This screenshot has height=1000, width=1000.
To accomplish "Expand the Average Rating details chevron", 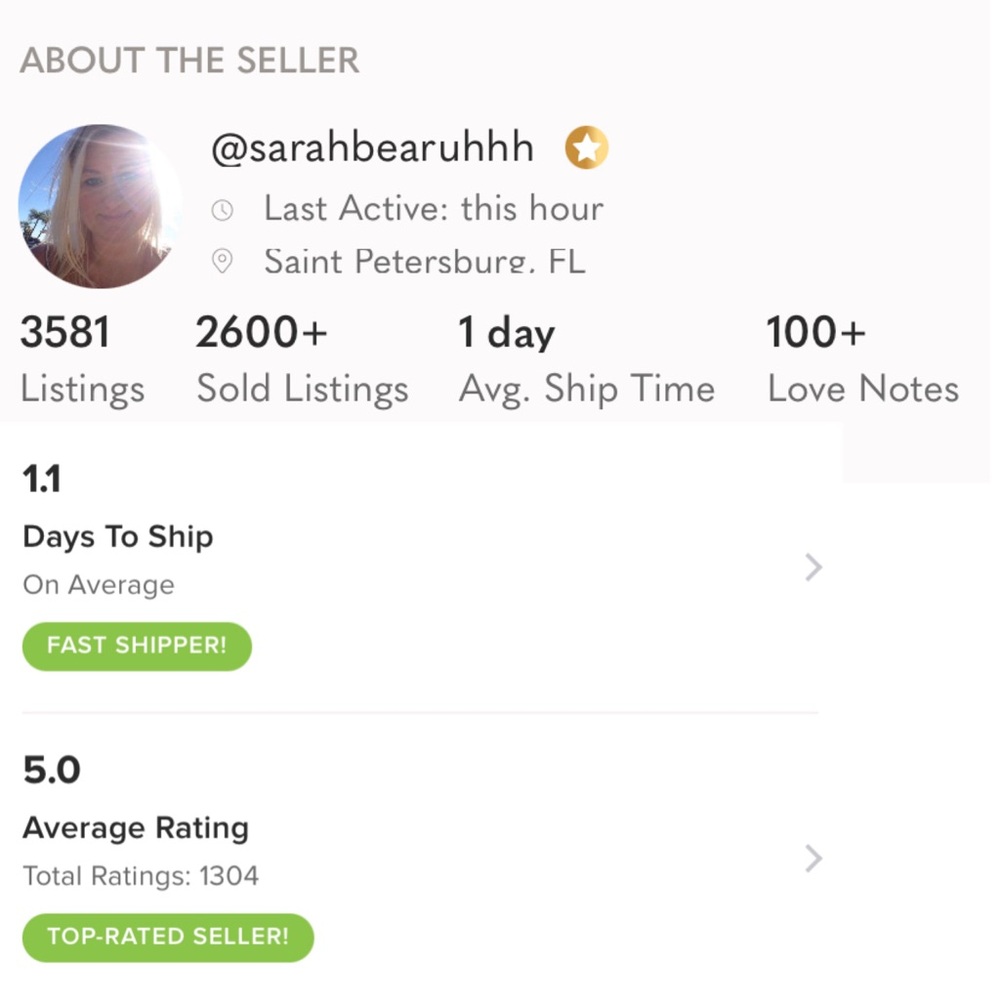I will pos(813,858).
